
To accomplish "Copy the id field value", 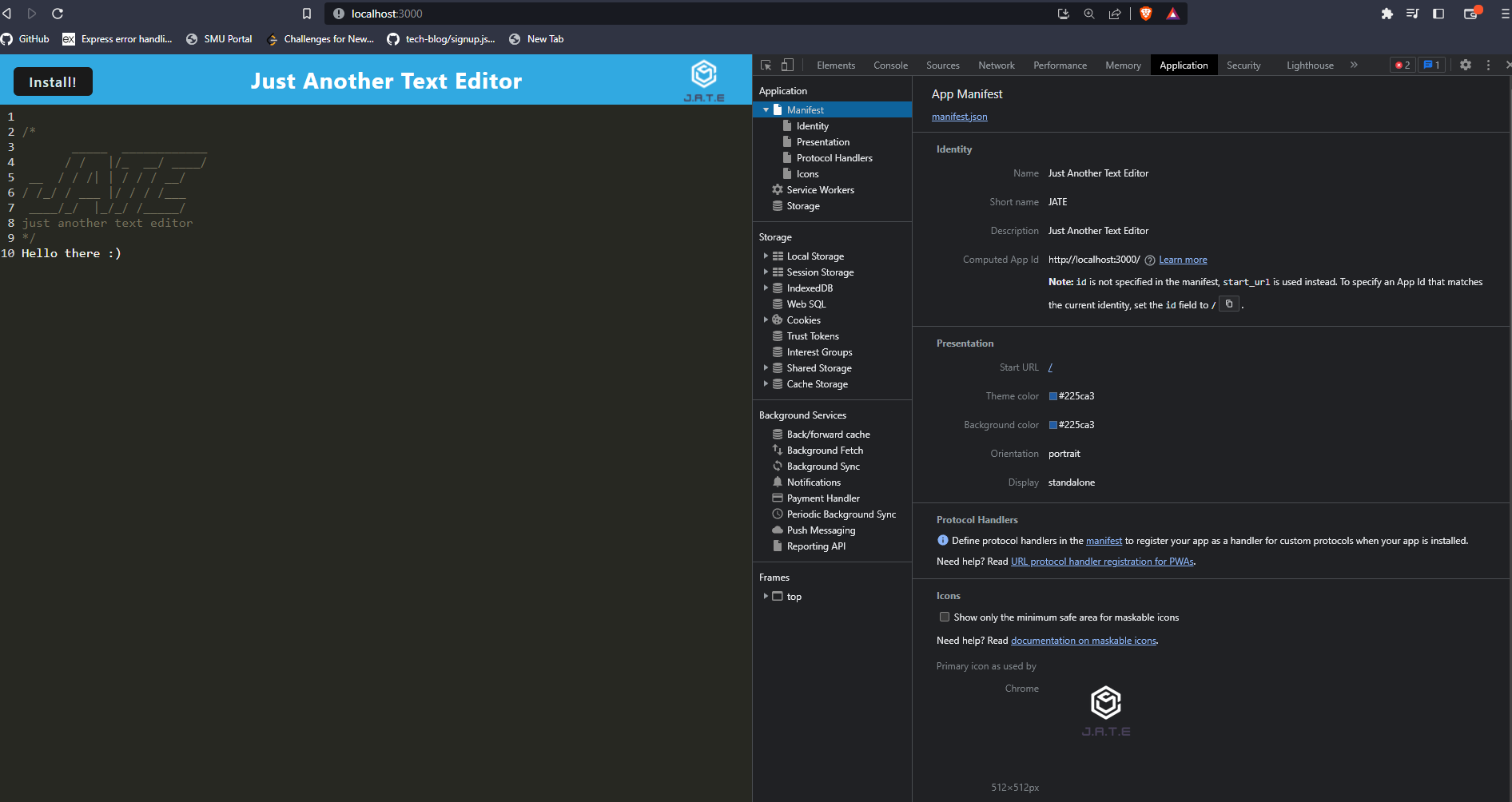I will click(x=1228, y=304).
